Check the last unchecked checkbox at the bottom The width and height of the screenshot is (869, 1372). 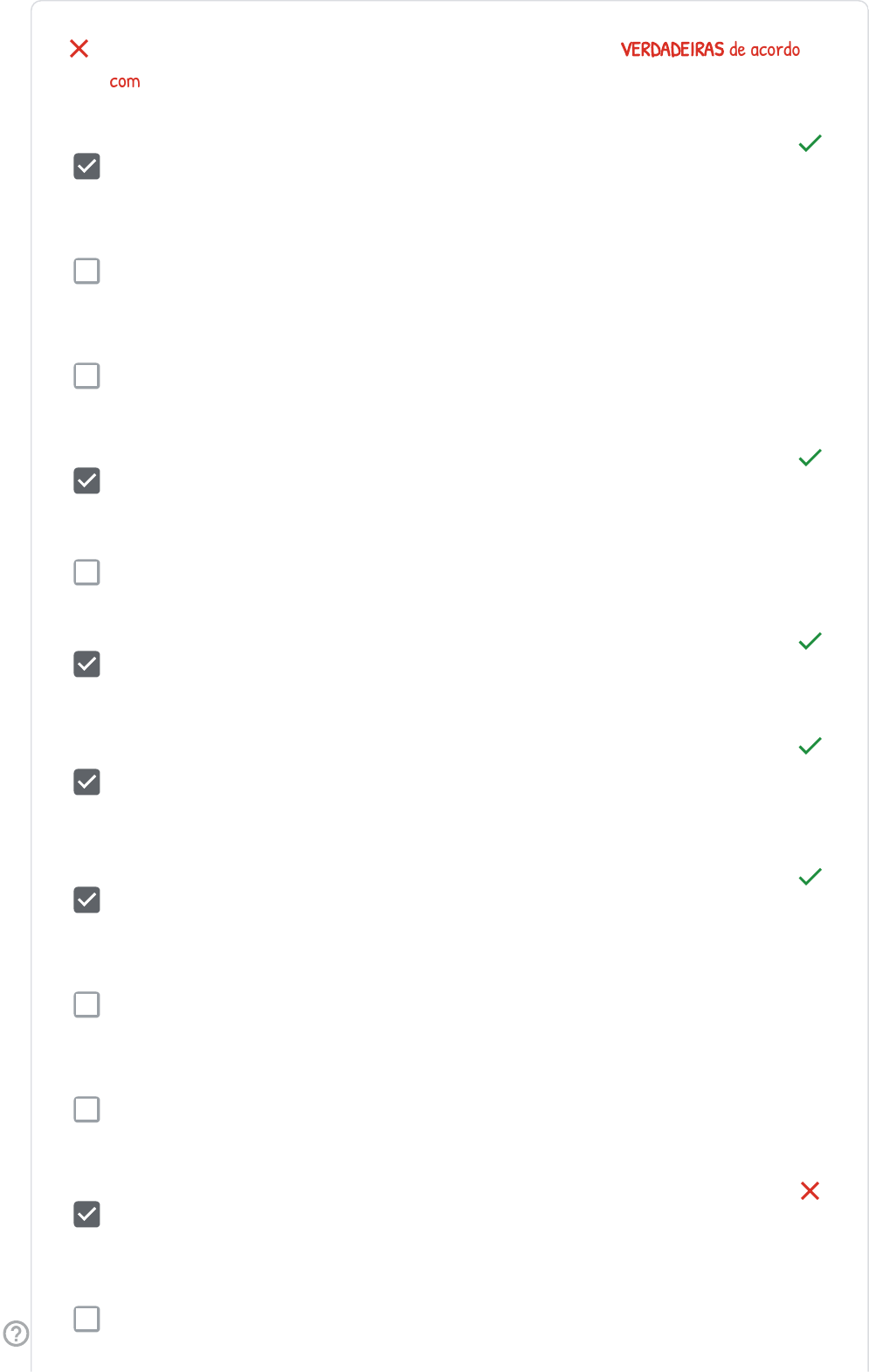click(x=86, y=1320)
